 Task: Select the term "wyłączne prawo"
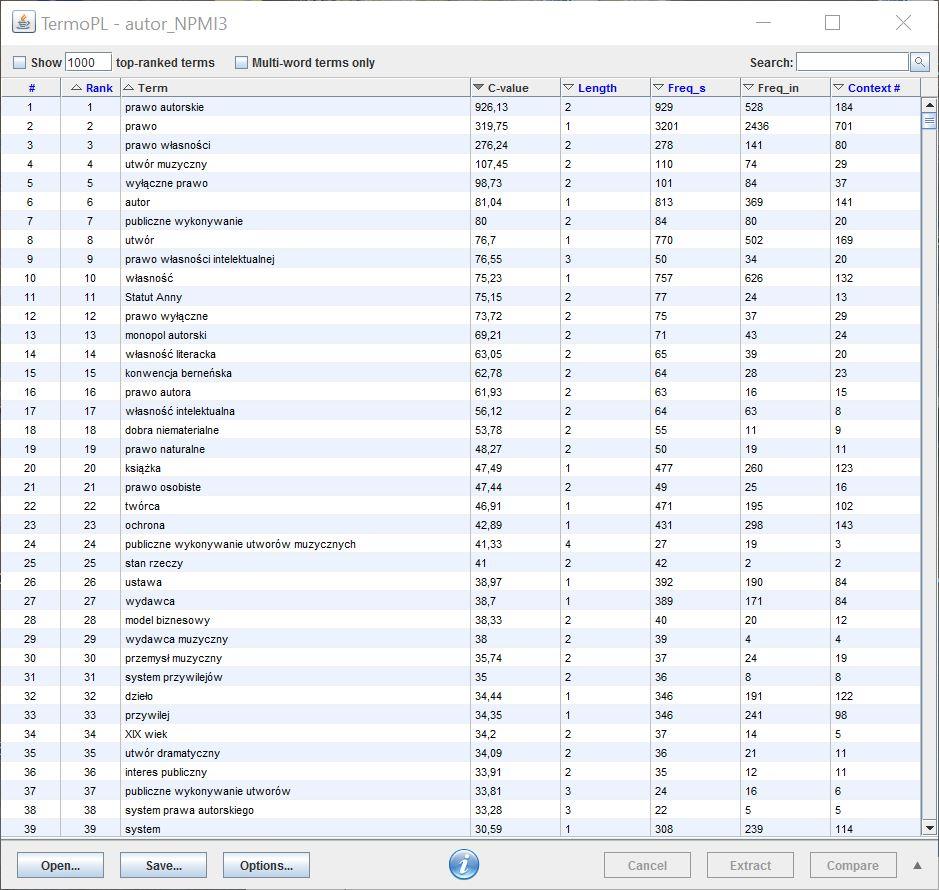(166, 183)
